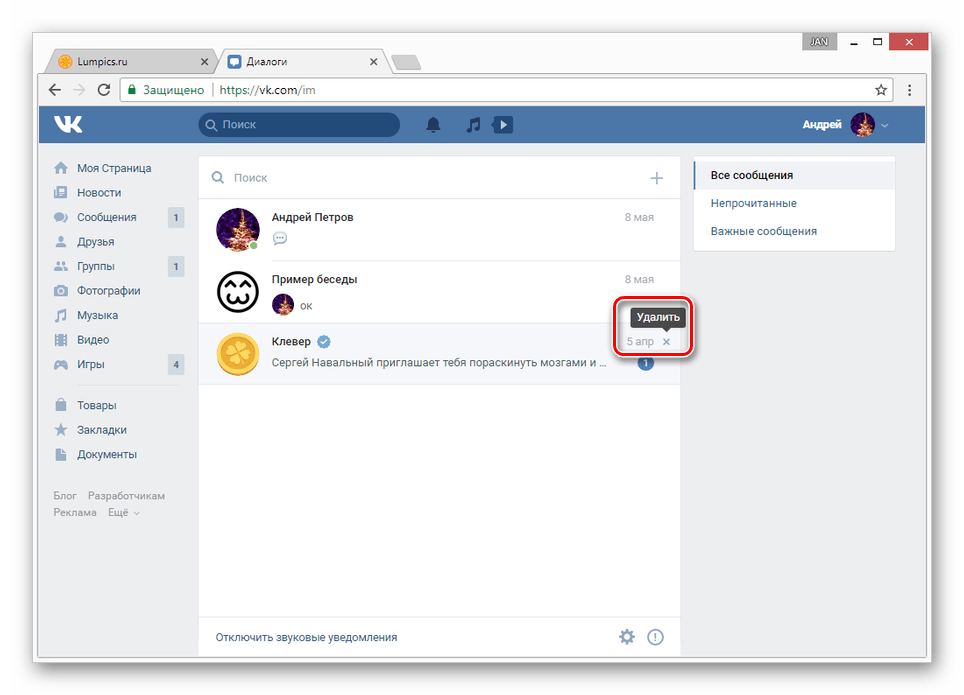The height and width of the screenshot is (695, 964).
Task: Open the Андрей Петров conversation
Action: (x=438, y=229)
